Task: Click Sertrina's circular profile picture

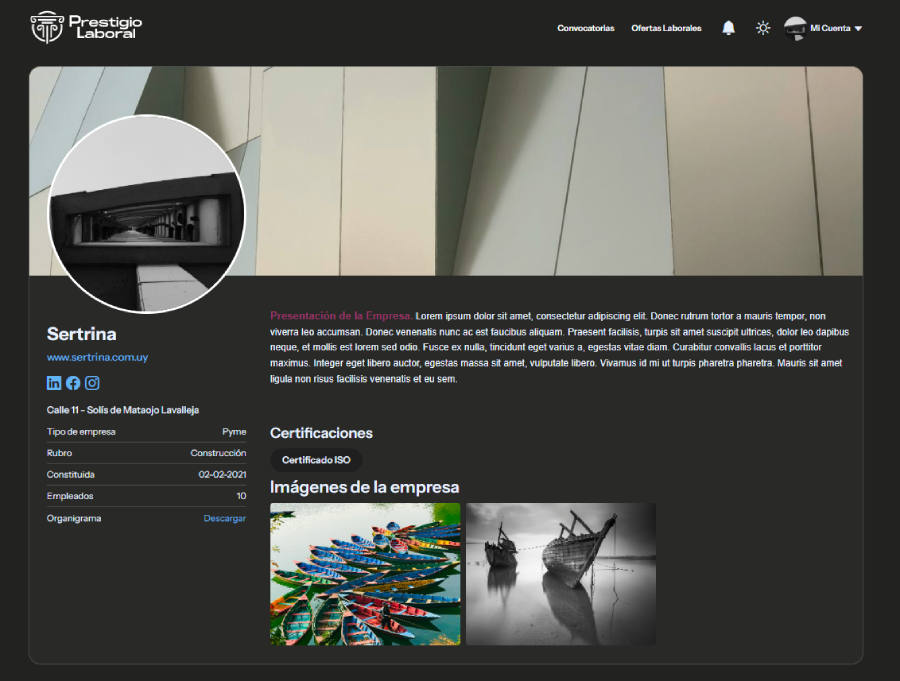Action: (x=146, y=214)
